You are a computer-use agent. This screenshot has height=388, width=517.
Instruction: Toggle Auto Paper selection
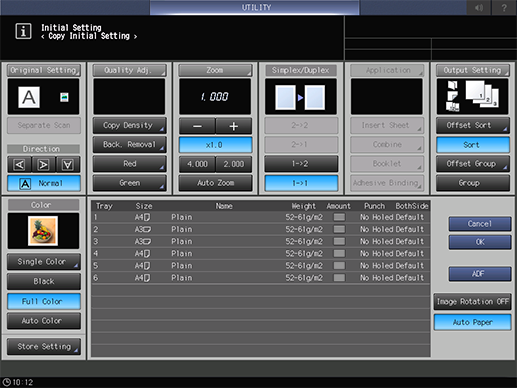coord(472,322)
